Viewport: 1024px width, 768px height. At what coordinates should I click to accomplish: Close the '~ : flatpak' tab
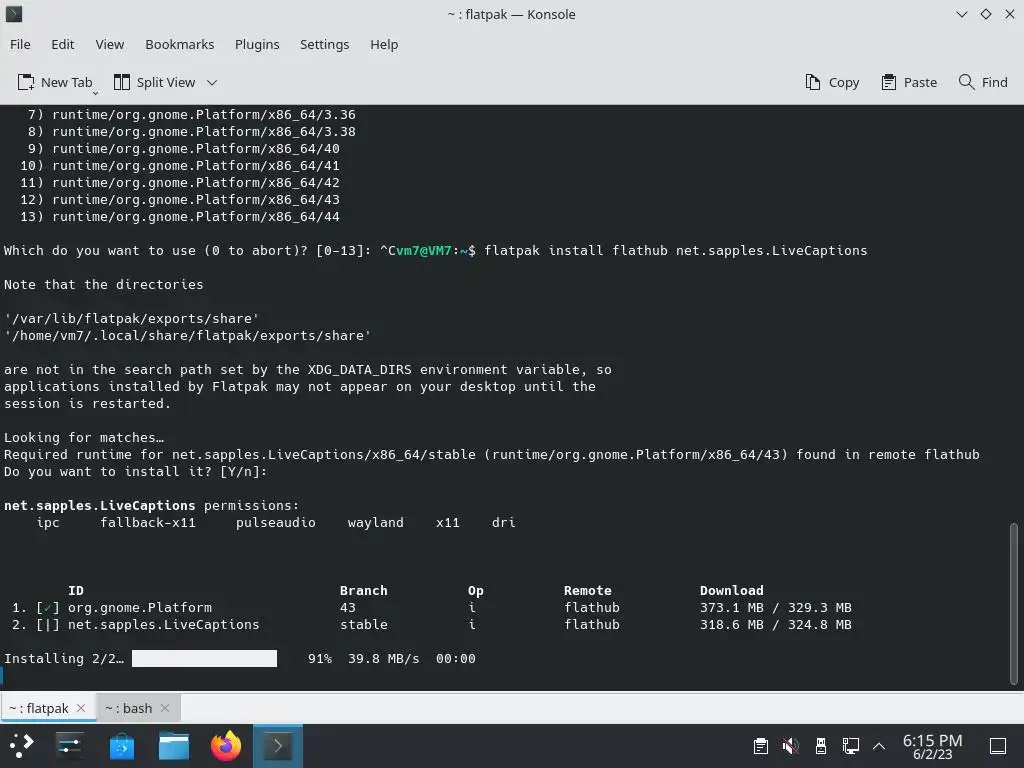pos(81,708)
